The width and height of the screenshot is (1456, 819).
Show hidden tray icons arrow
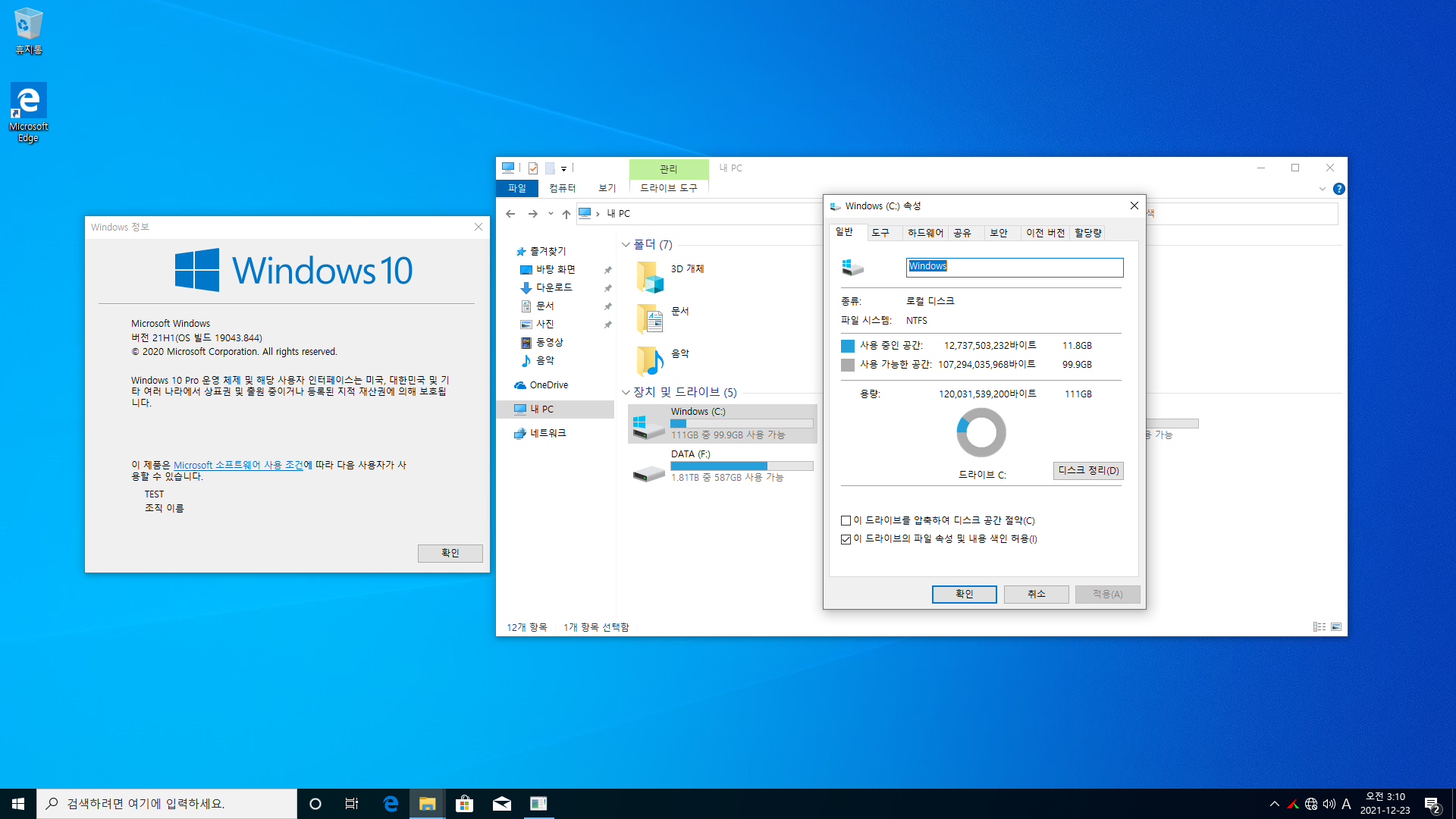[1275, 804]
